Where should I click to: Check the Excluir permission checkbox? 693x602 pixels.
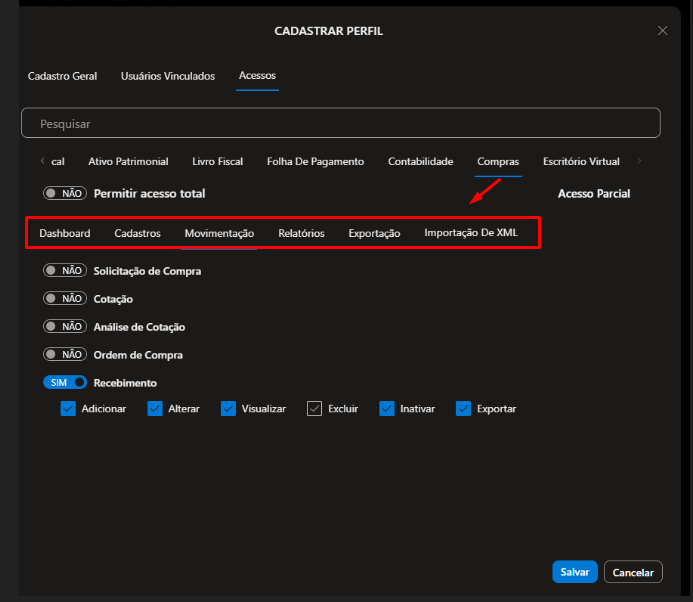[314, 408]
